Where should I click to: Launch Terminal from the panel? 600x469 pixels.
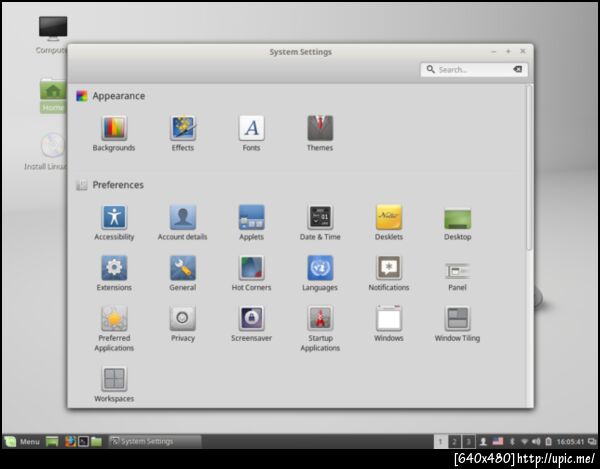(83, 441)
